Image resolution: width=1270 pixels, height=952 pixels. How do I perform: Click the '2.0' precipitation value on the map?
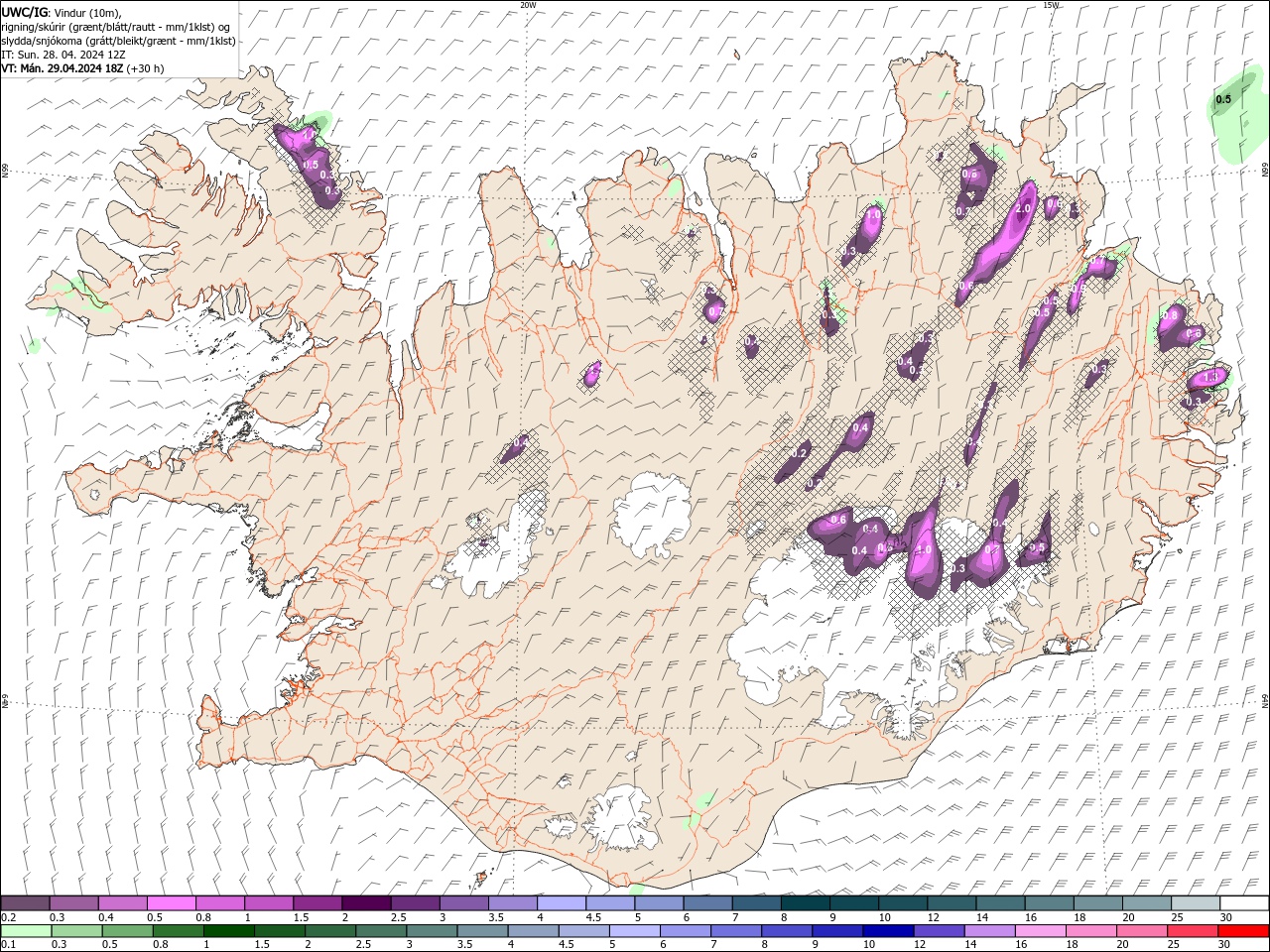click(1023, 210)
